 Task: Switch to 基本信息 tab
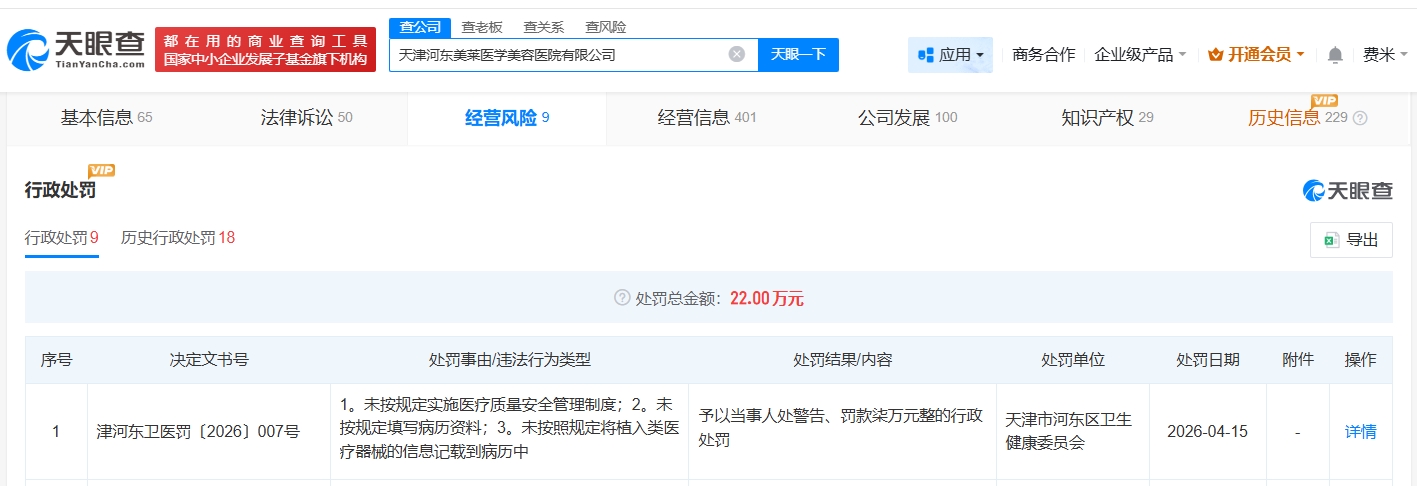point(107,118)
